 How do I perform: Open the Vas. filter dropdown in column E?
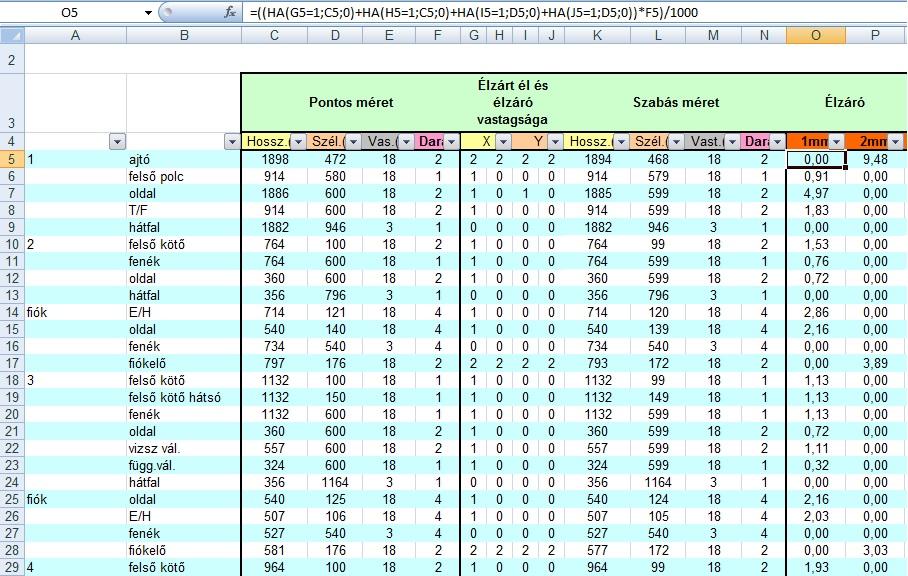click(x=406, y=142)
